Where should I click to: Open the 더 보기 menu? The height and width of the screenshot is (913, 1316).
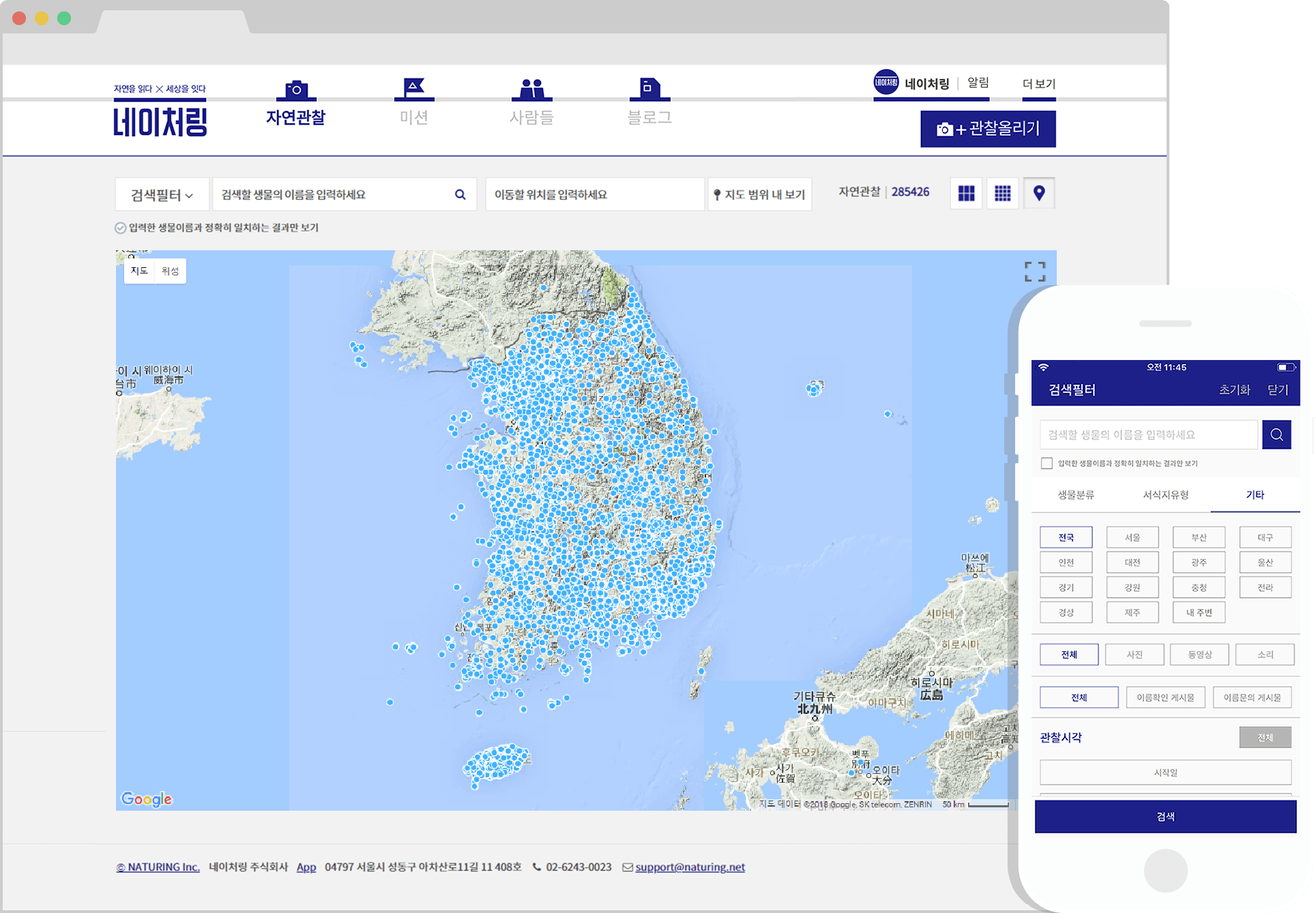pos(1038,84)
